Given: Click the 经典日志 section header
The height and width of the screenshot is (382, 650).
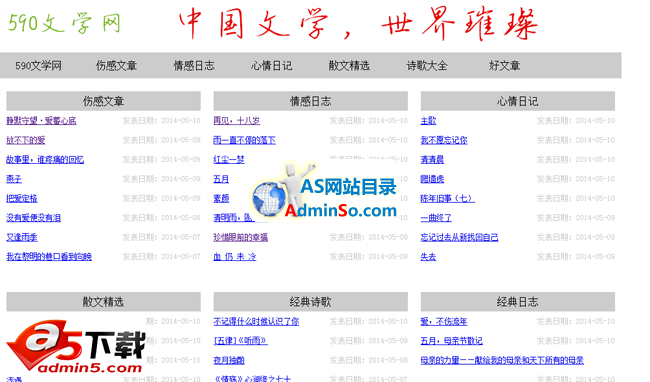Looking at the screenshot, I should (518, 302).
